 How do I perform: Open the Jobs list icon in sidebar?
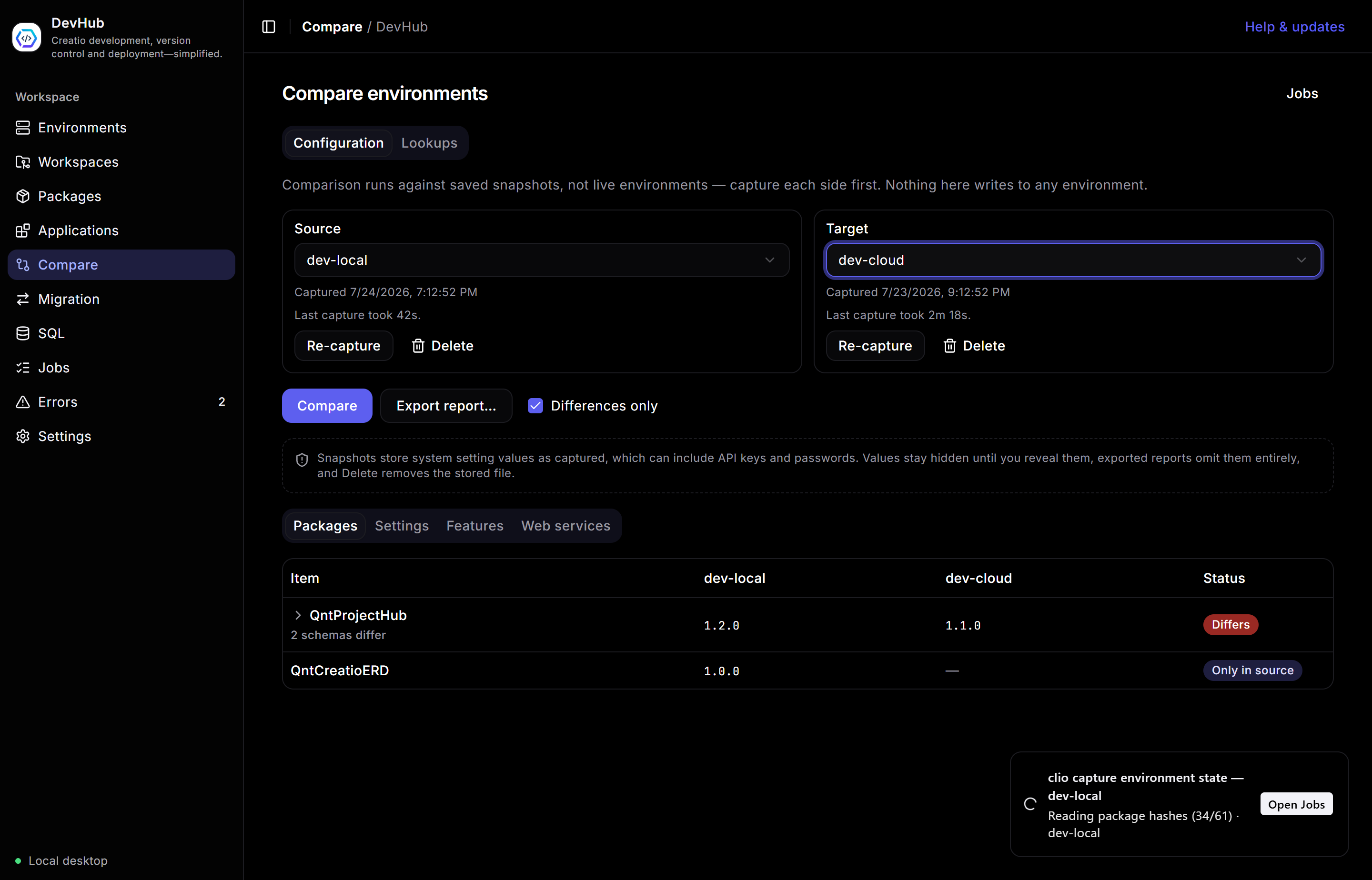point(23,368)
